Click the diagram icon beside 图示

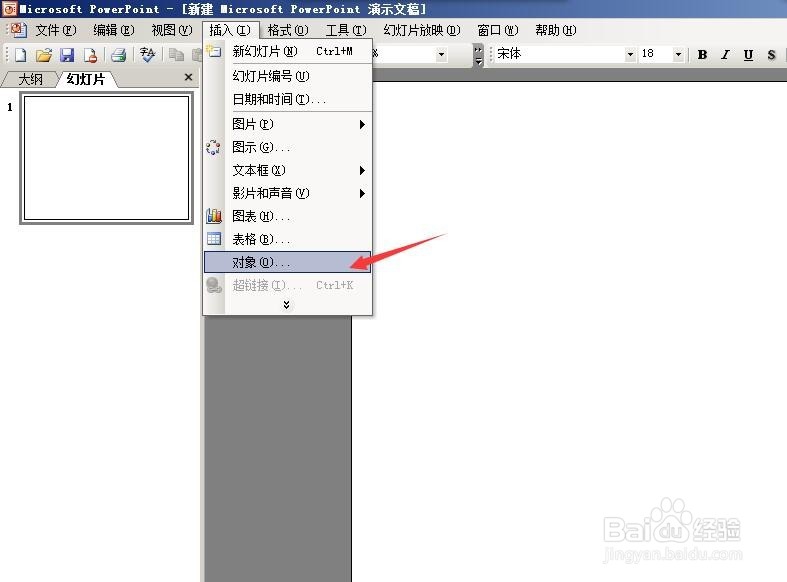coord(213,148)
